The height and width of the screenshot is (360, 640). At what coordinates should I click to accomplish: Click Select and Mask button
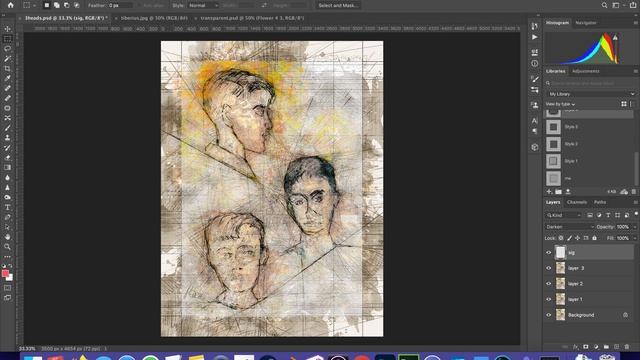(x=338, y=5)
